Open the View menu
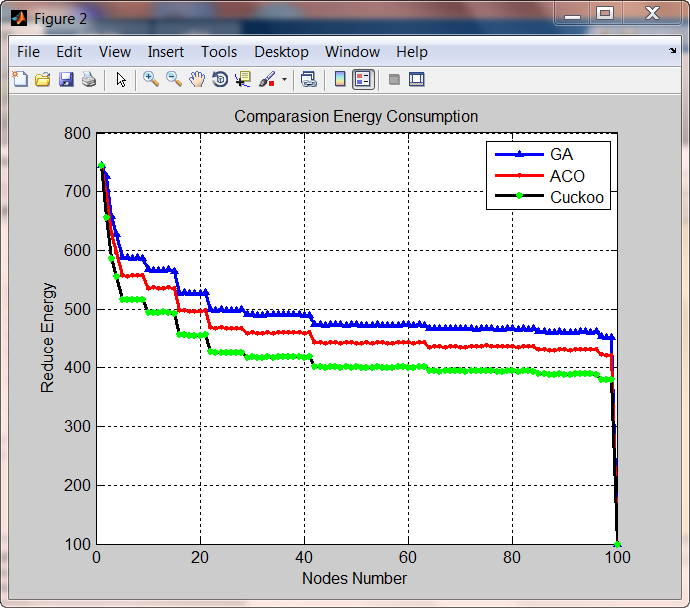Viewport: 690px width, 608px height. [x=115, y=52]
